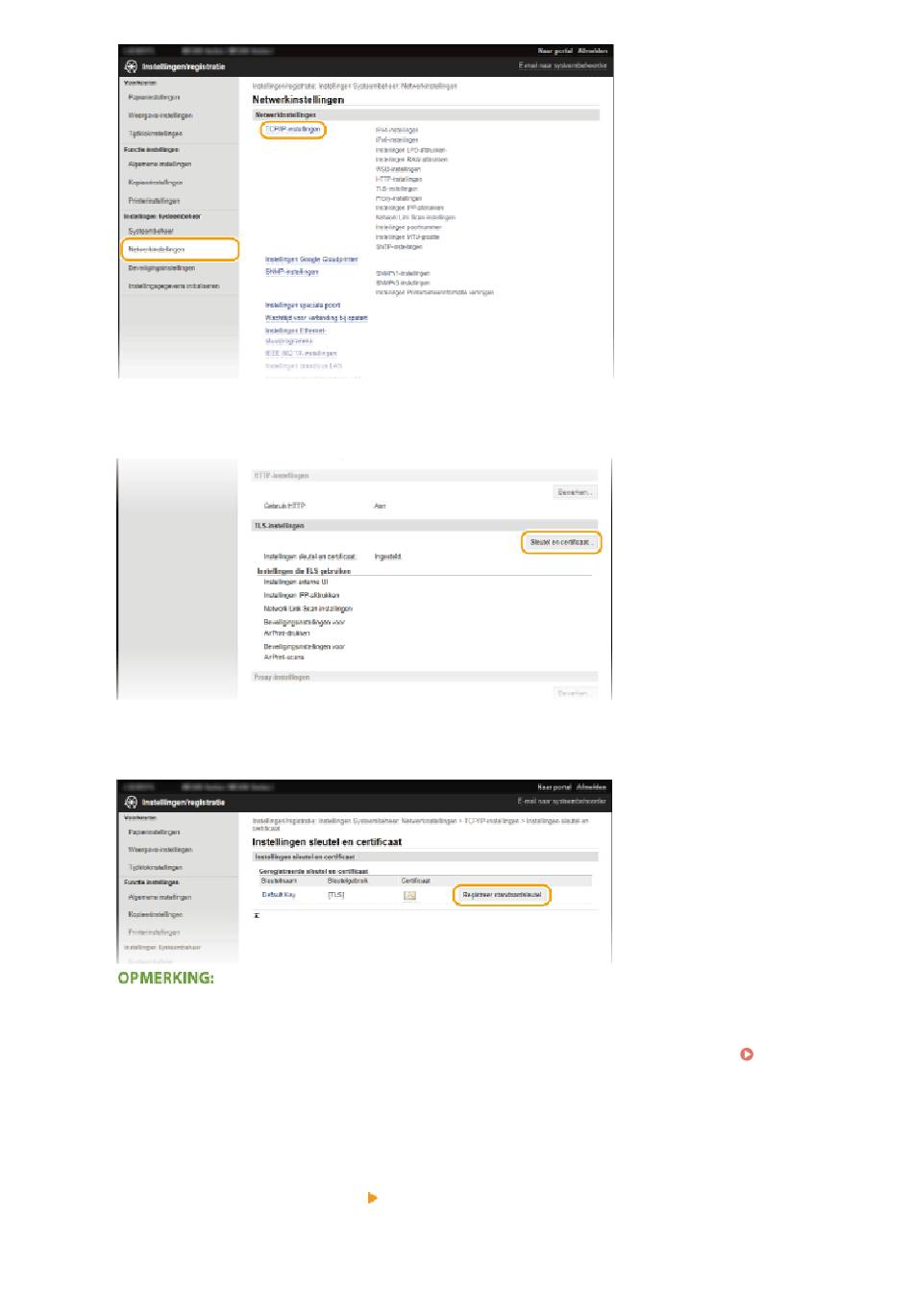913x1316 pixels.
Task: Click E-mail naar systeembeheerder in top screenshot
Action: pyautogui.click(x=562, y=65)
